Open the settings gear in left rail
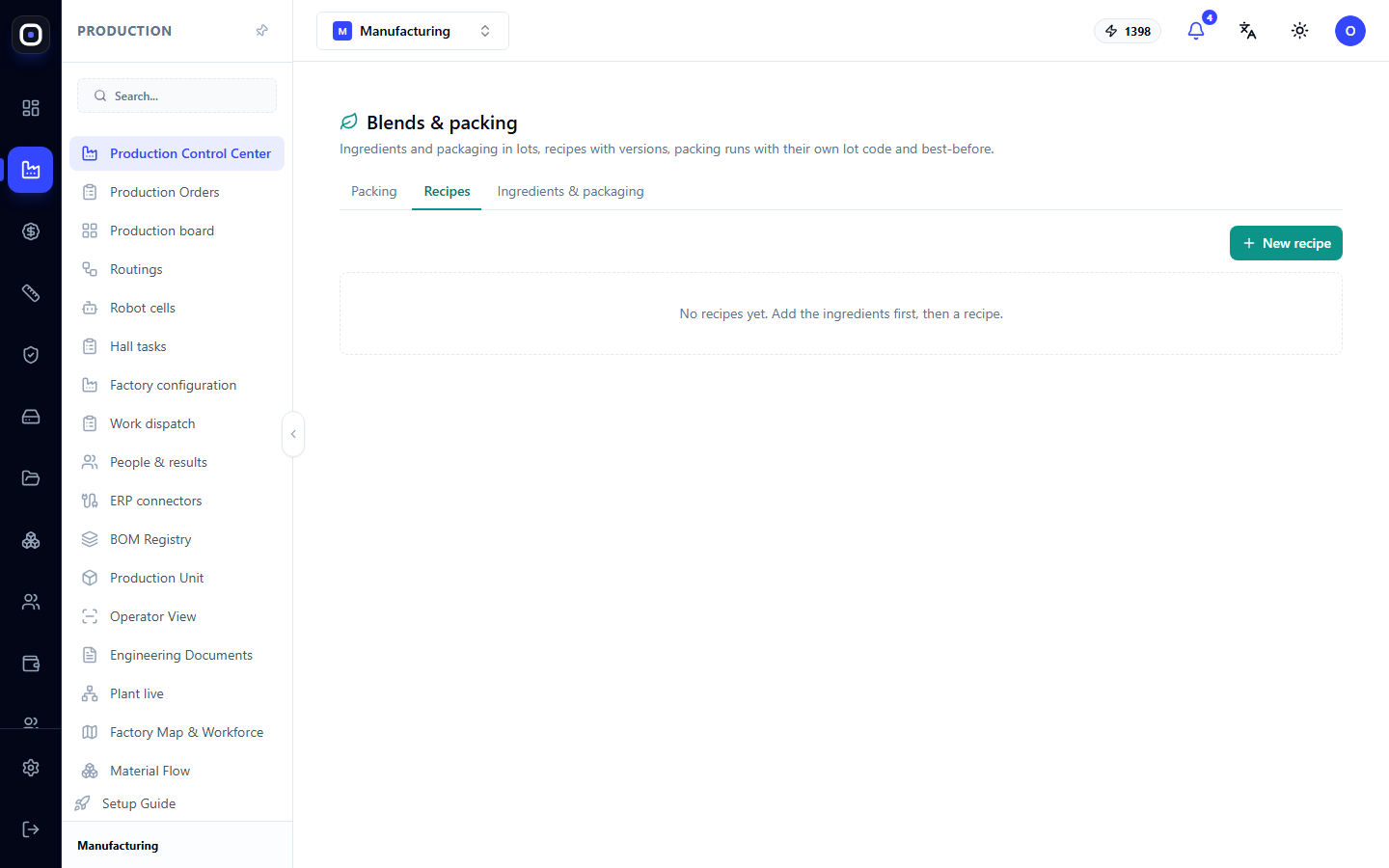Viewport: 1389px width, 868px height. 31,768
